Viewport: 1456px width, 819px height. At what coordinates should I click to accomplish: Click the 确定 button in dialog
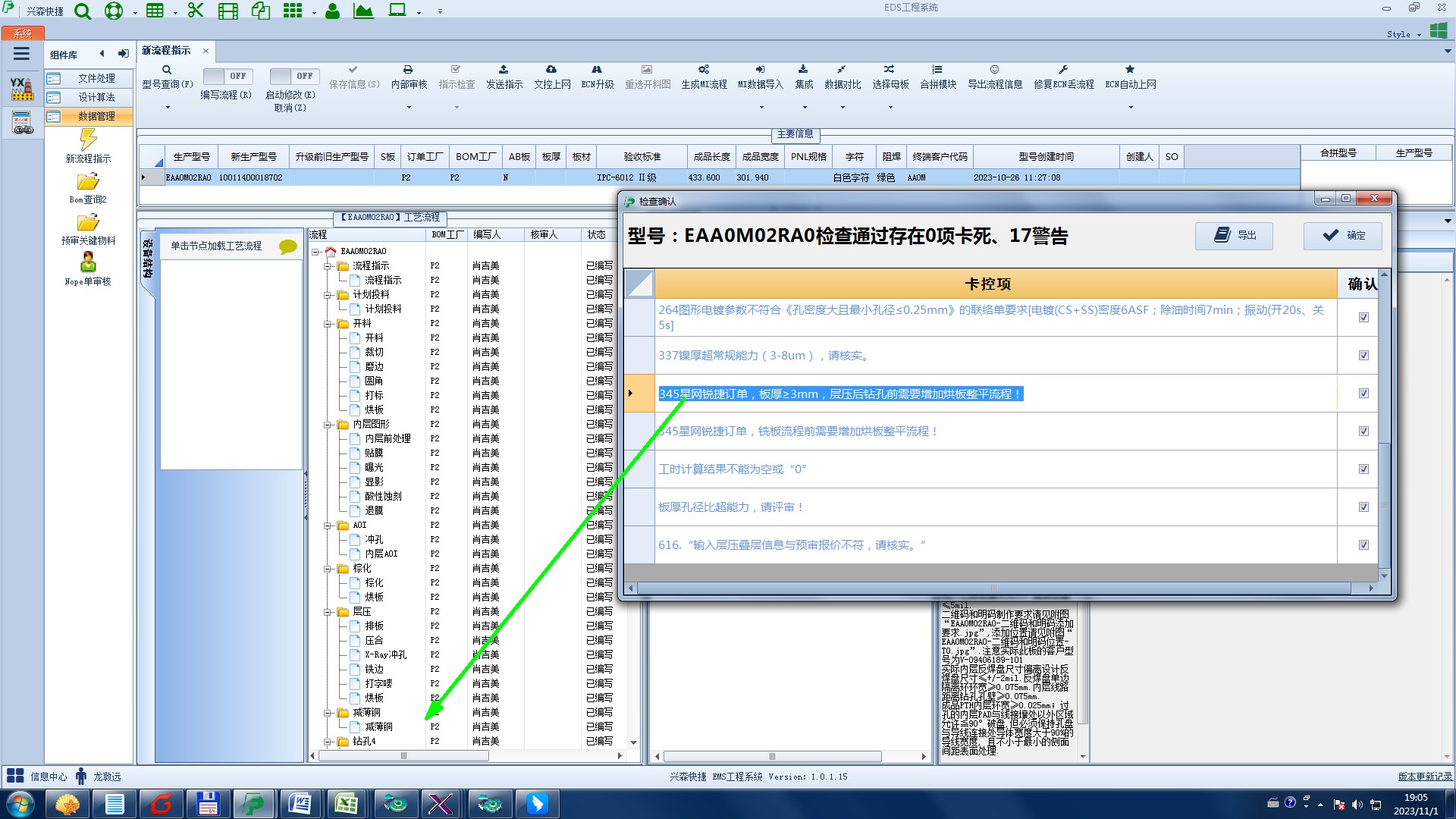(1343, 236)
